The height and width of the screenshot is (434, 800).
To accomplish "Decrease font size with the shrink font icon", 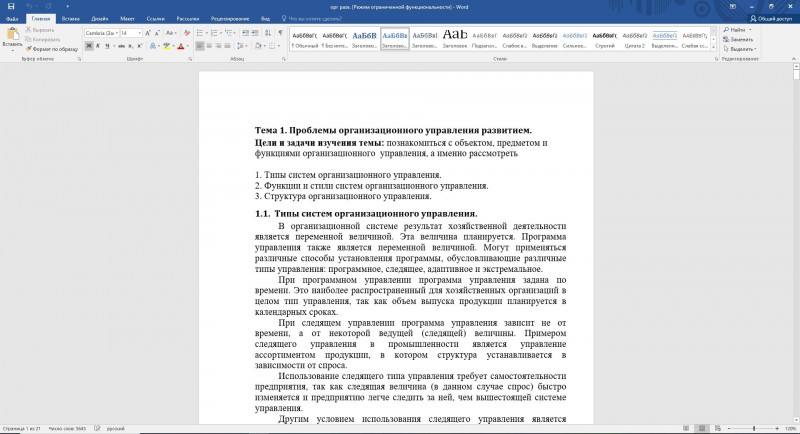I will pos(157,33).
